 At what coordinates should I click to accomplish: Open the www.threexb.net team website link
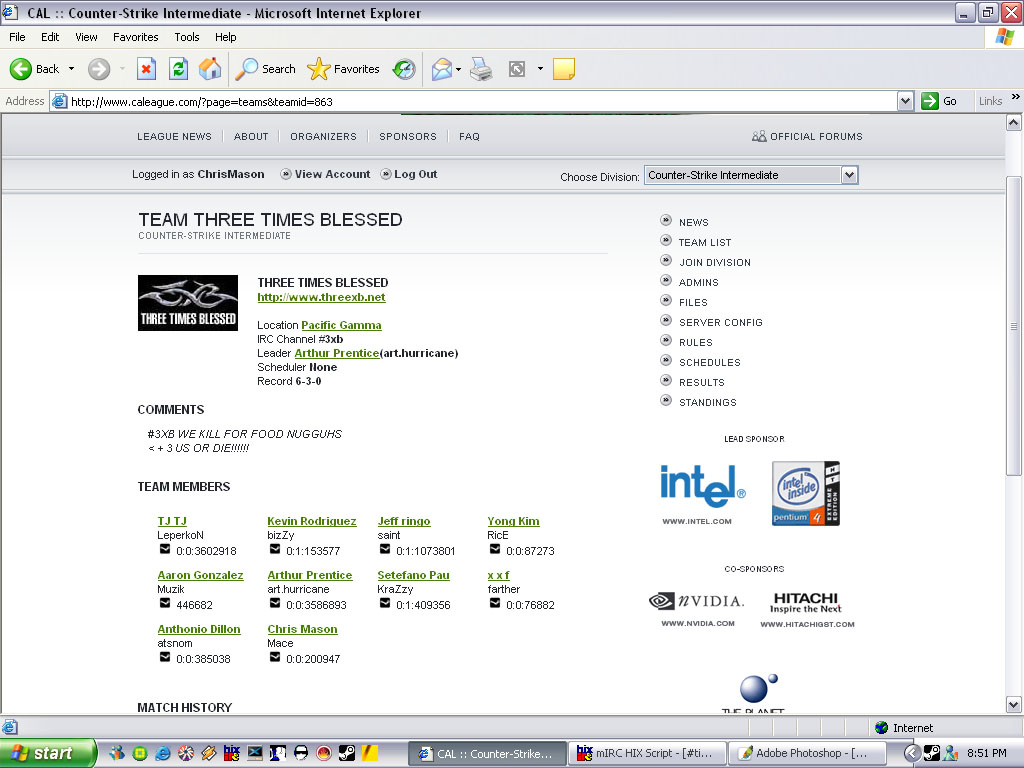(321, 297)
